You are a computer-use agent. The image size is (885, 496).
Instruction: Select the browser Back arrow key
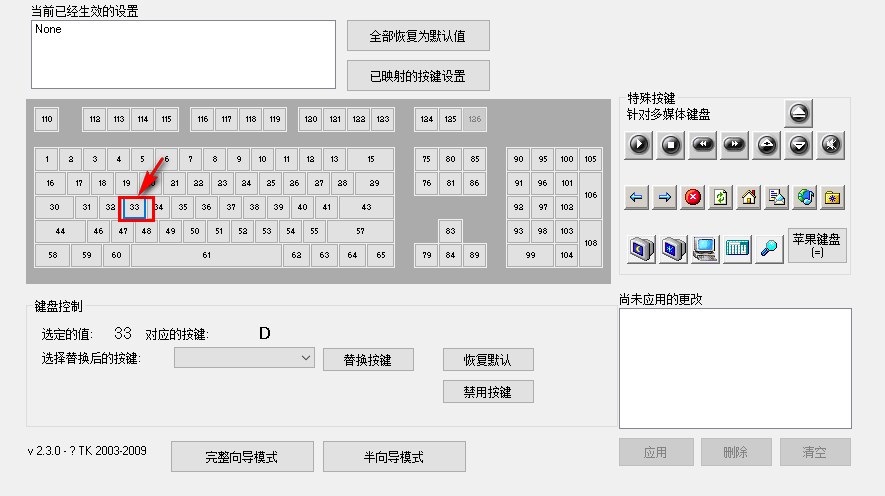(x=636, y=197)
